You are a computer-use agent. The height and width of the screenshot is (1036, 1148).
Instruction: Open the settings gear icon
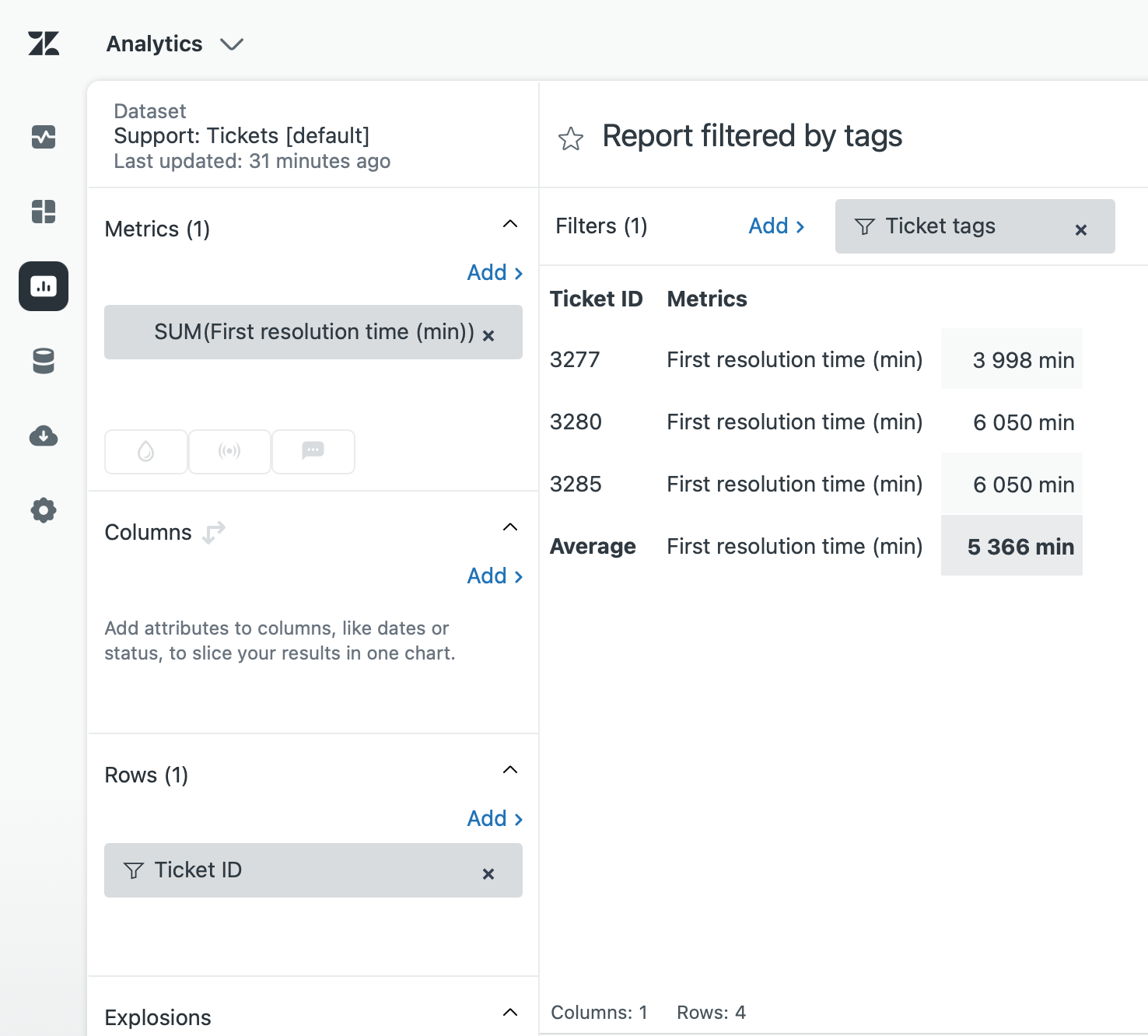click(44, 510)
